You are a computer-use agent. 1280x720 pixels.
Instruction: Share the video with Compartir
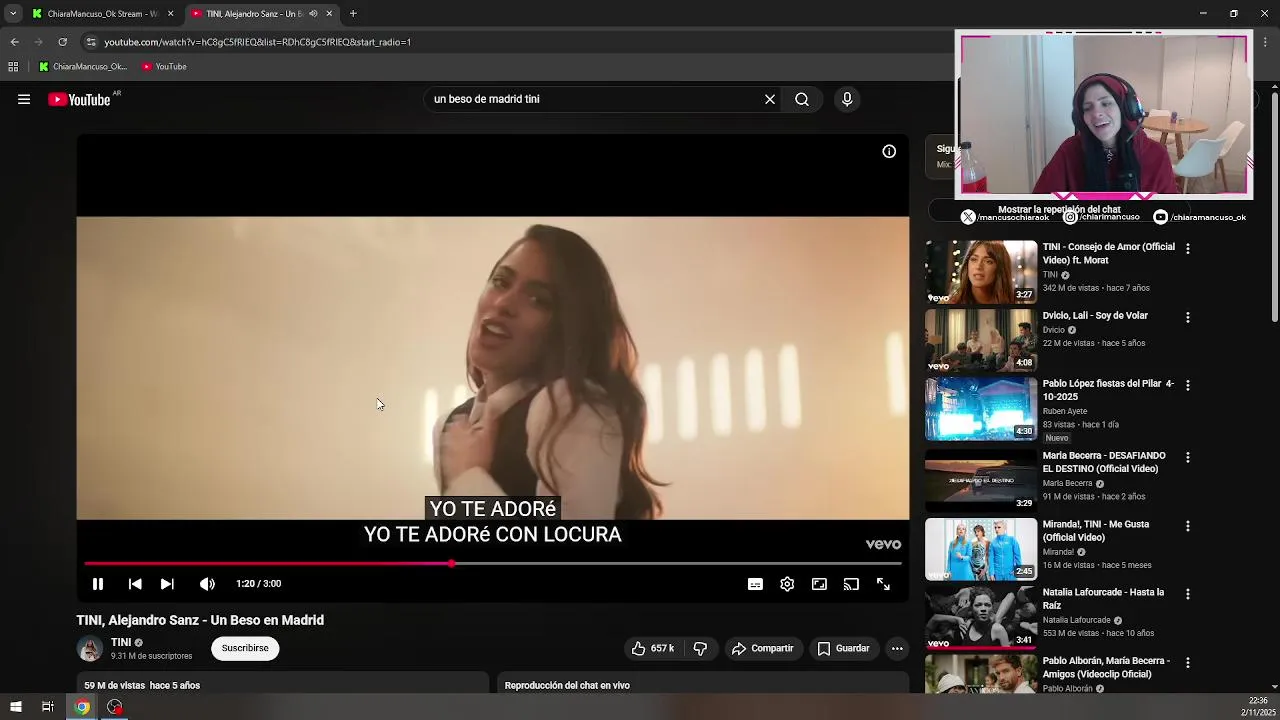tap(762, 648)
